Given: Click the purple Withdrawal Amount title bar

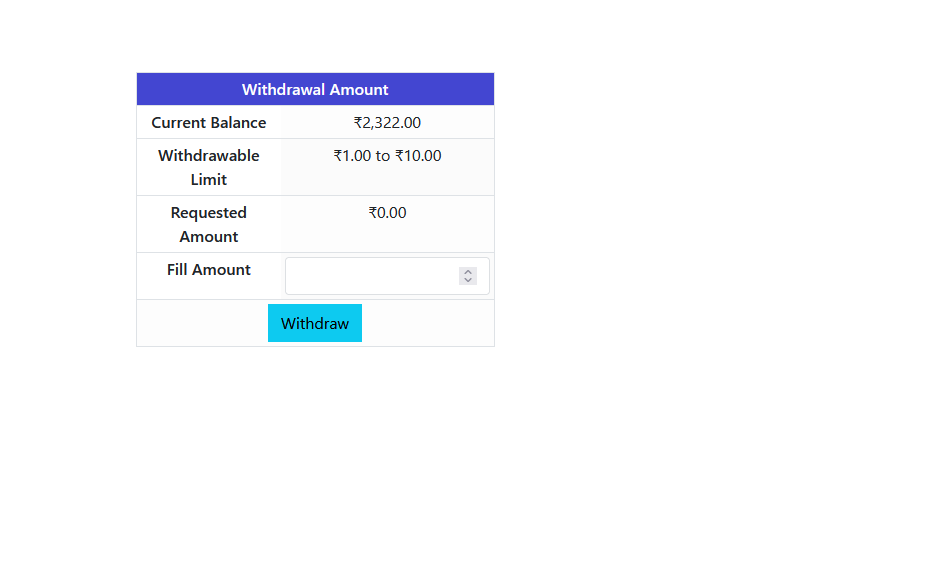Looking at the screenshot, I should point(314,89).
